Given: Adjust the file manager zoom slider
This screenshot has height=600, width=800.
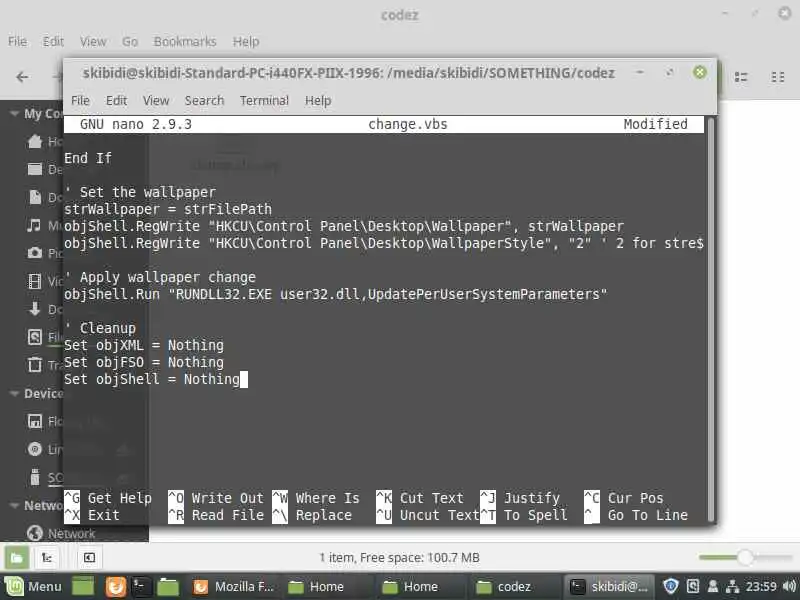Looking at the screenshot, I should 745,557.
